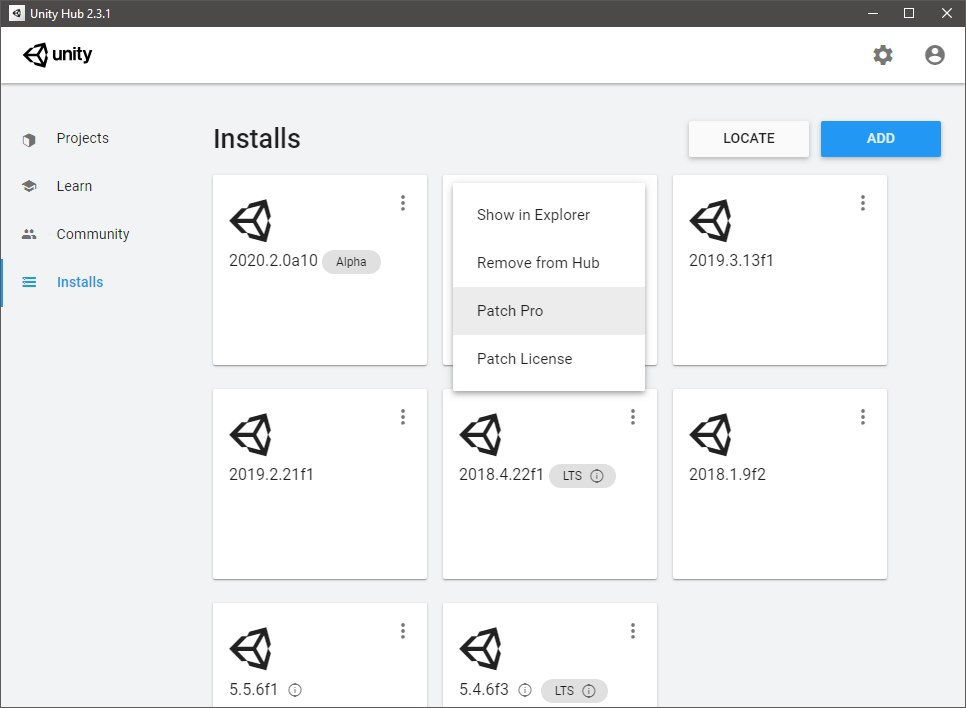Open the user account icon

click(x=935, y=55)
